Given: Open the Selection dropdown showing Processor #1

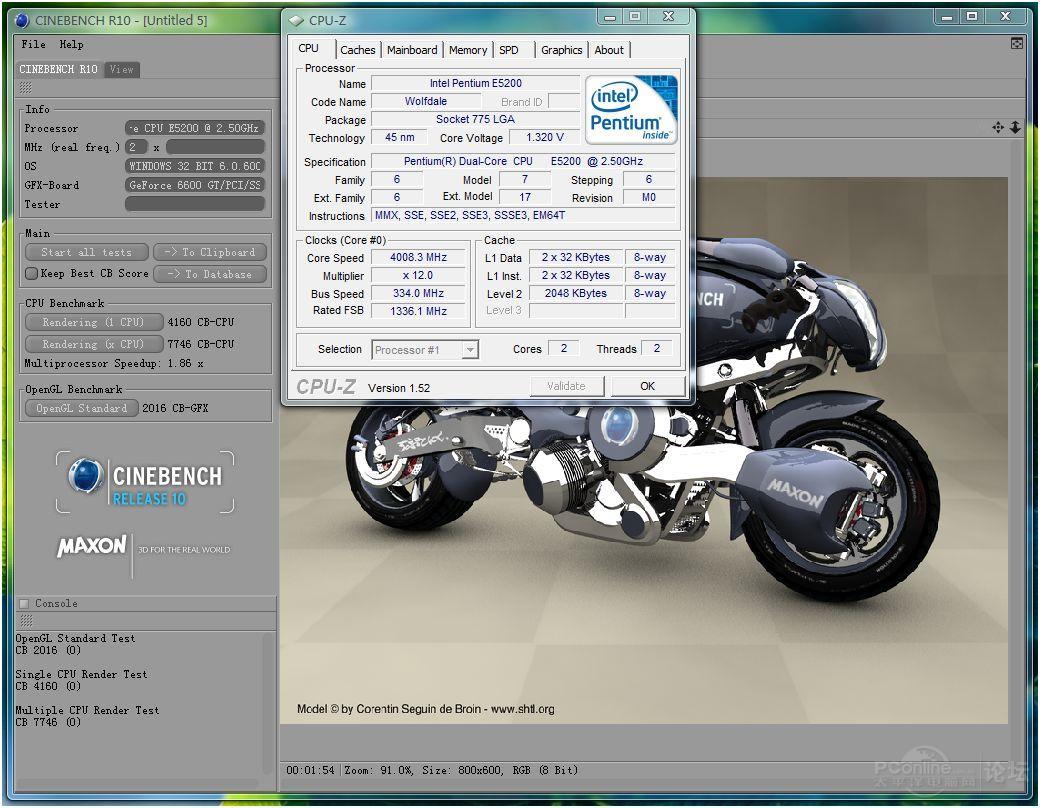Looking at the screenshot, I should click(424, 350).
